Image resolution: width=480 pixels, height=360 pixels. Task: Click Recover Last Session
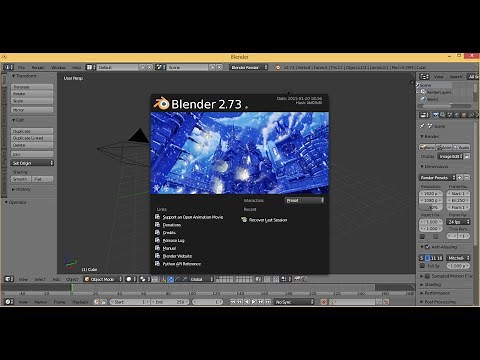[x=268, y=220]
